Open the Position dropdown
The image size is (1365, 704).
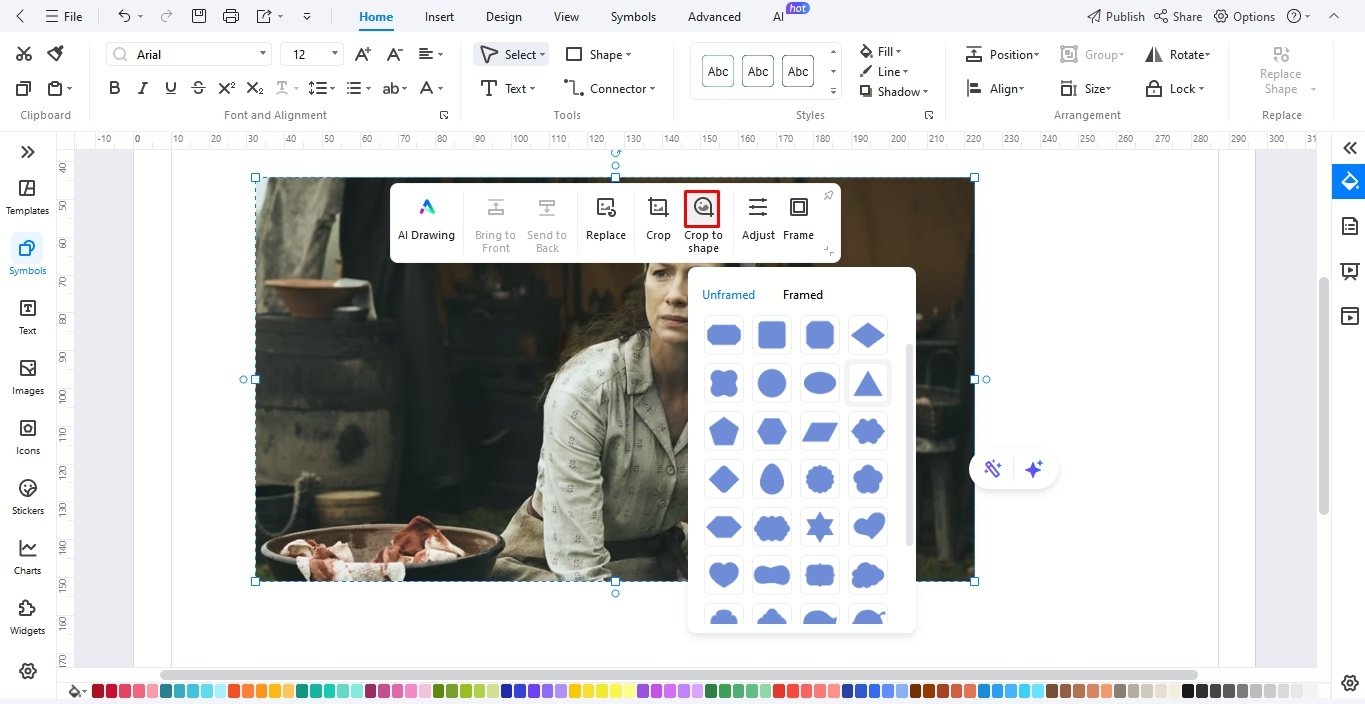(x=1002, y=55)
